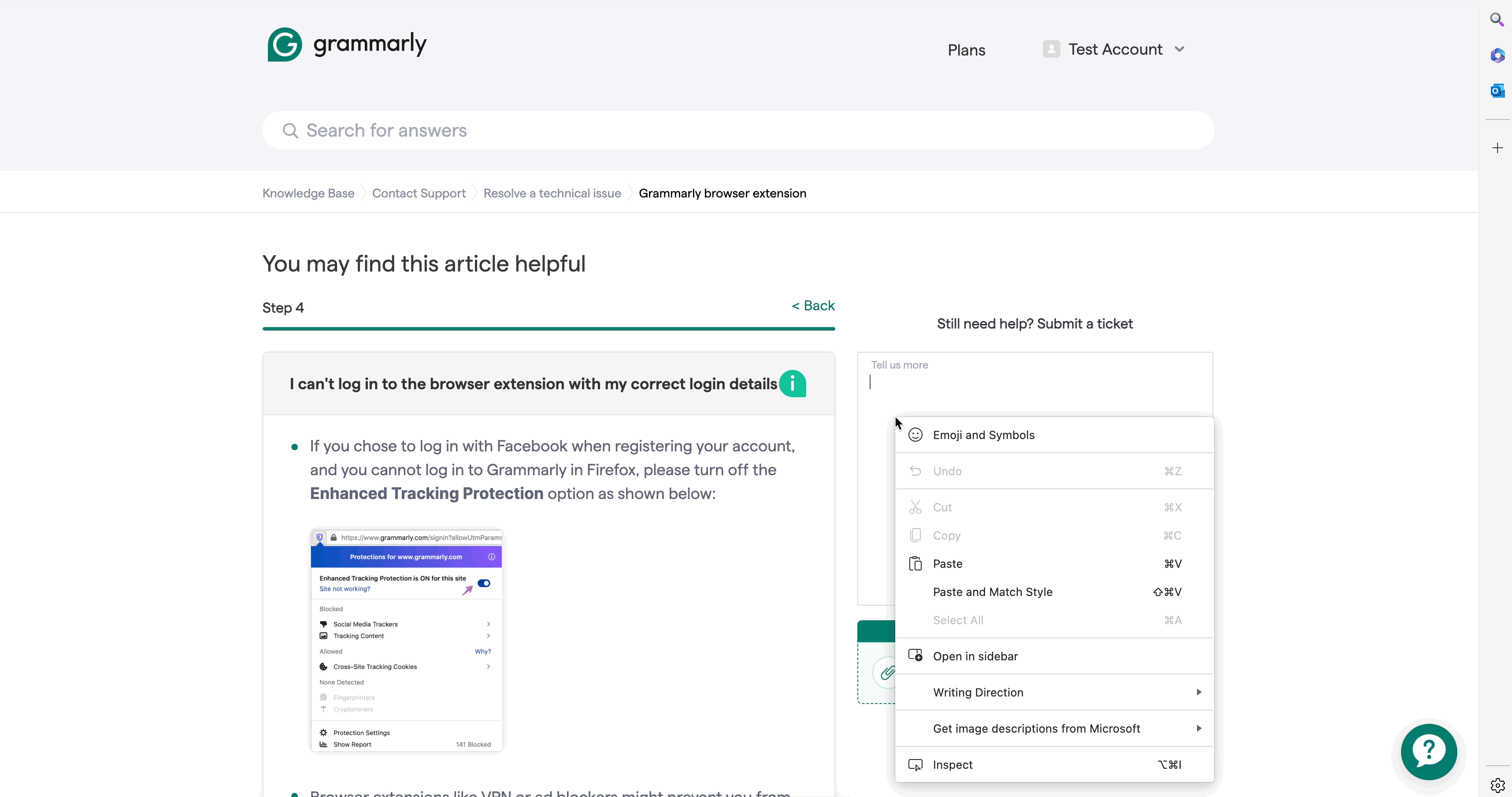Select Open in sidebar menu entry
Image resolution: width=1512 pixels, height=797 pixels.
1054,656
